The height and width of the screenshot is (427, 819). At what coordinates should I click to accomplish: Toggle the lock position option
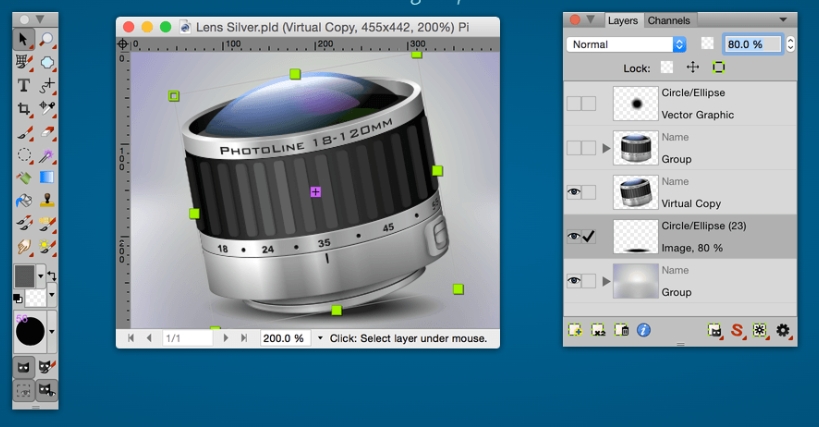692,67
